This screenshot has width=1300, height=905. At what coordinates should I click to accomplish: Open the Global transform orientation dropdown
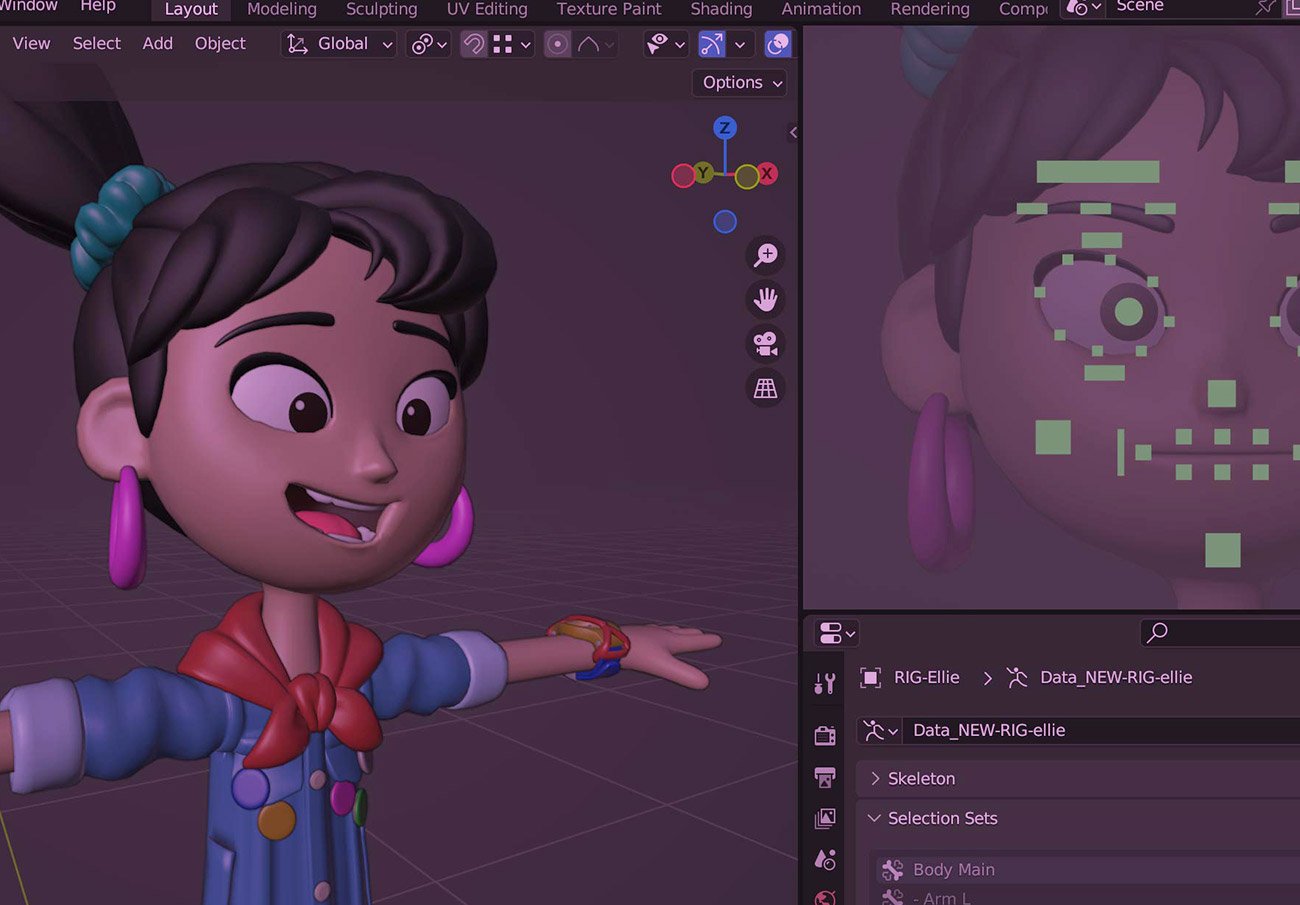coord(339,44)
